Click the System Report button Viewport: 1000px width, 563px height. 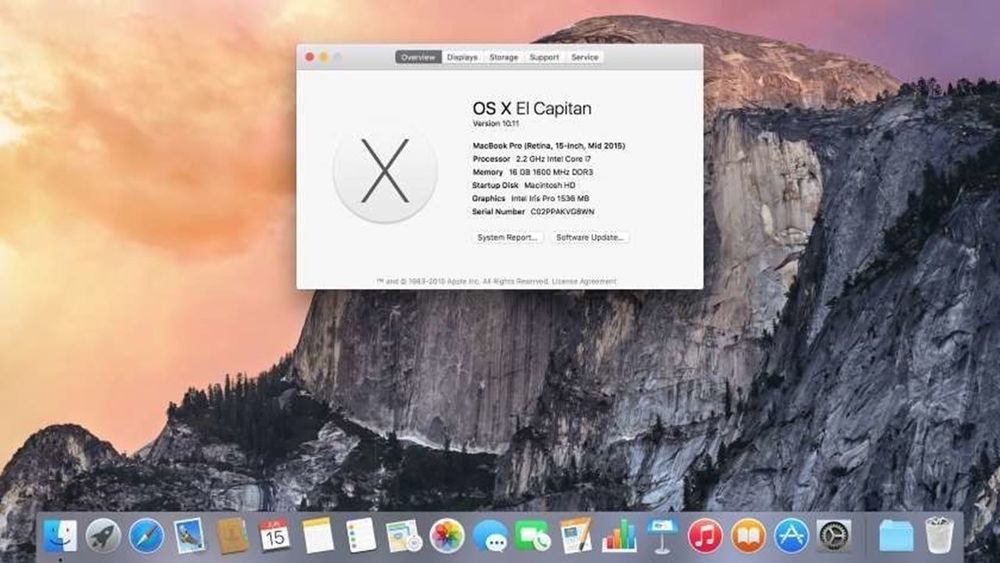click(508, 238)
